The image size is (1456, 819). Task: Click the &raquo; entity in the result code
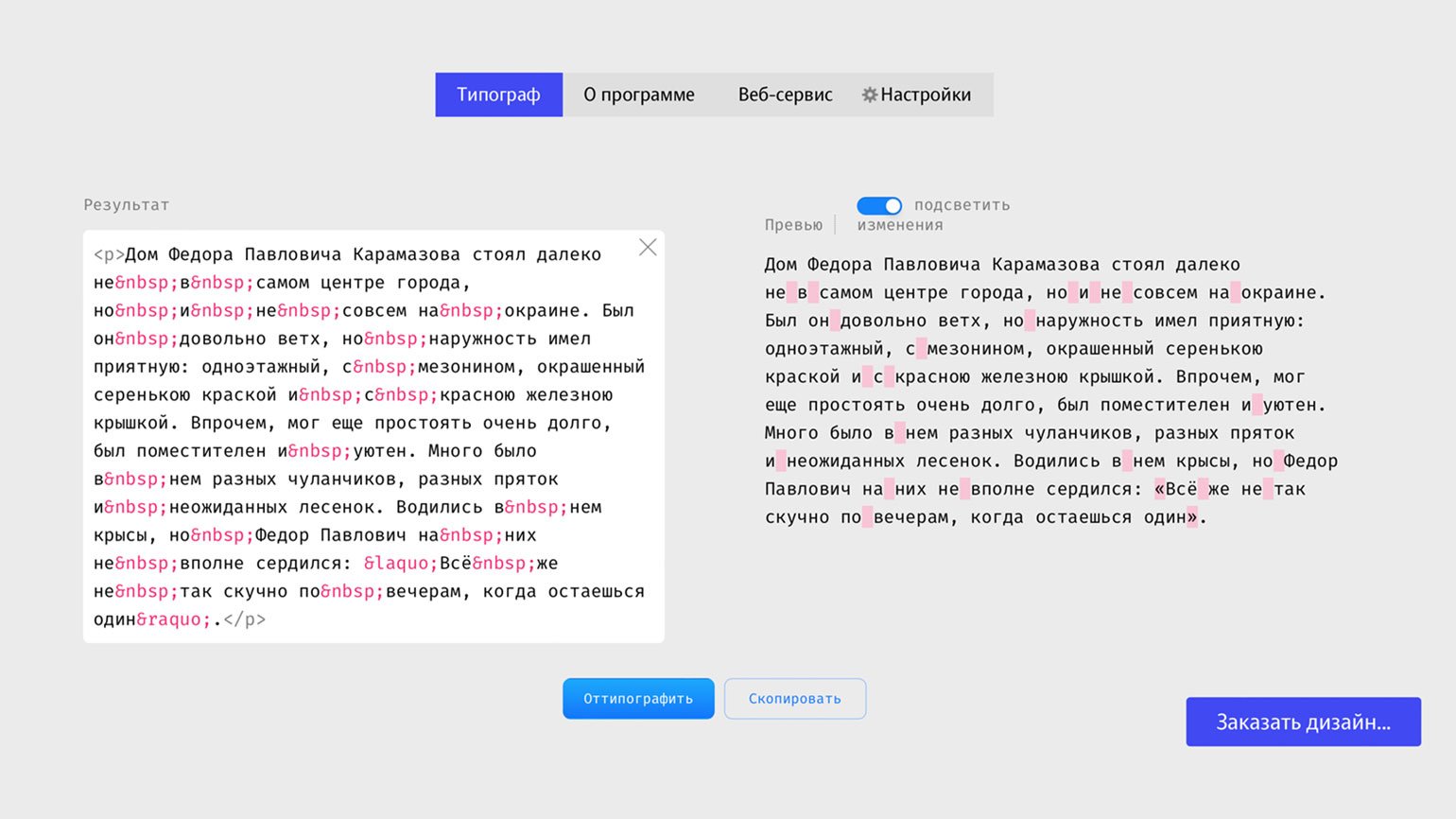point(175,619)
